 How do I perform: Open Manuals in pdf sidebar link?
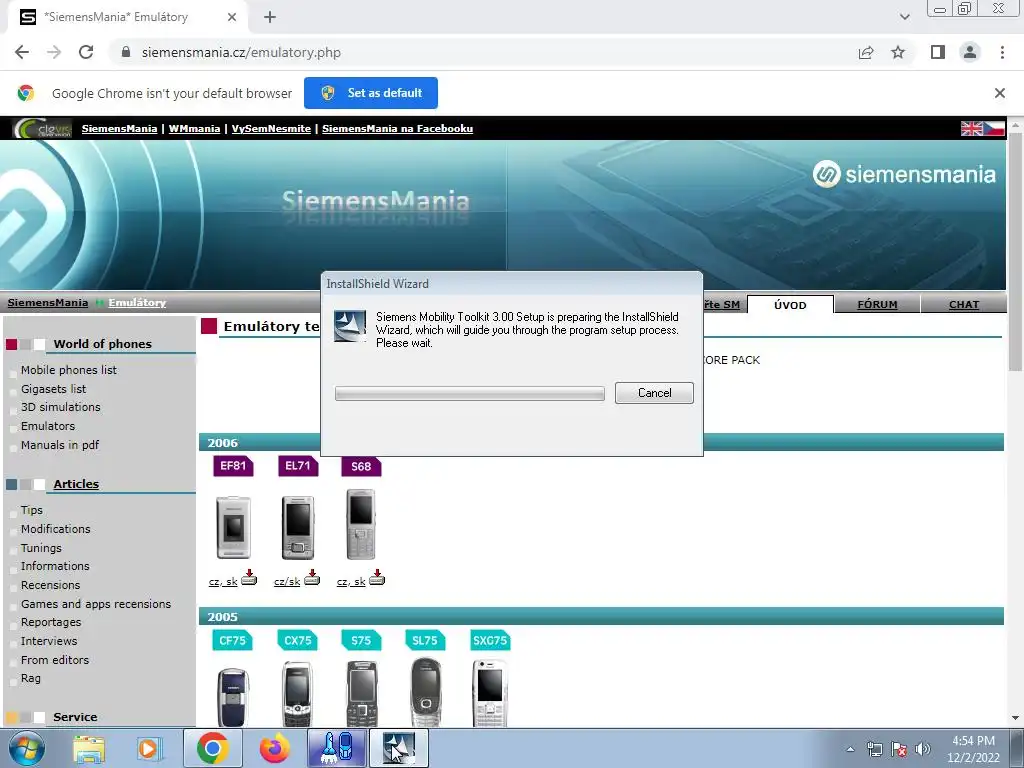pyautogui.click(x=60, y=445)
